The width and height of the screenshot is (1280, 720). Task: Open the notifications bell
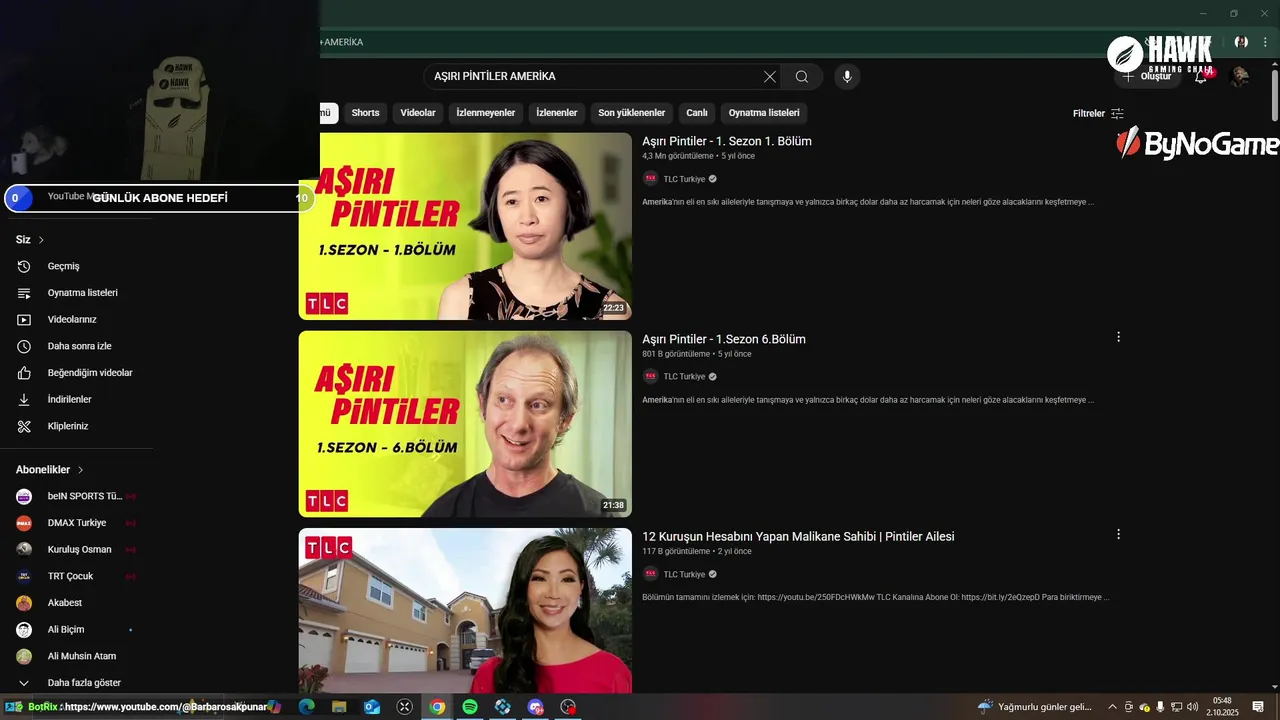[1201, 77]
